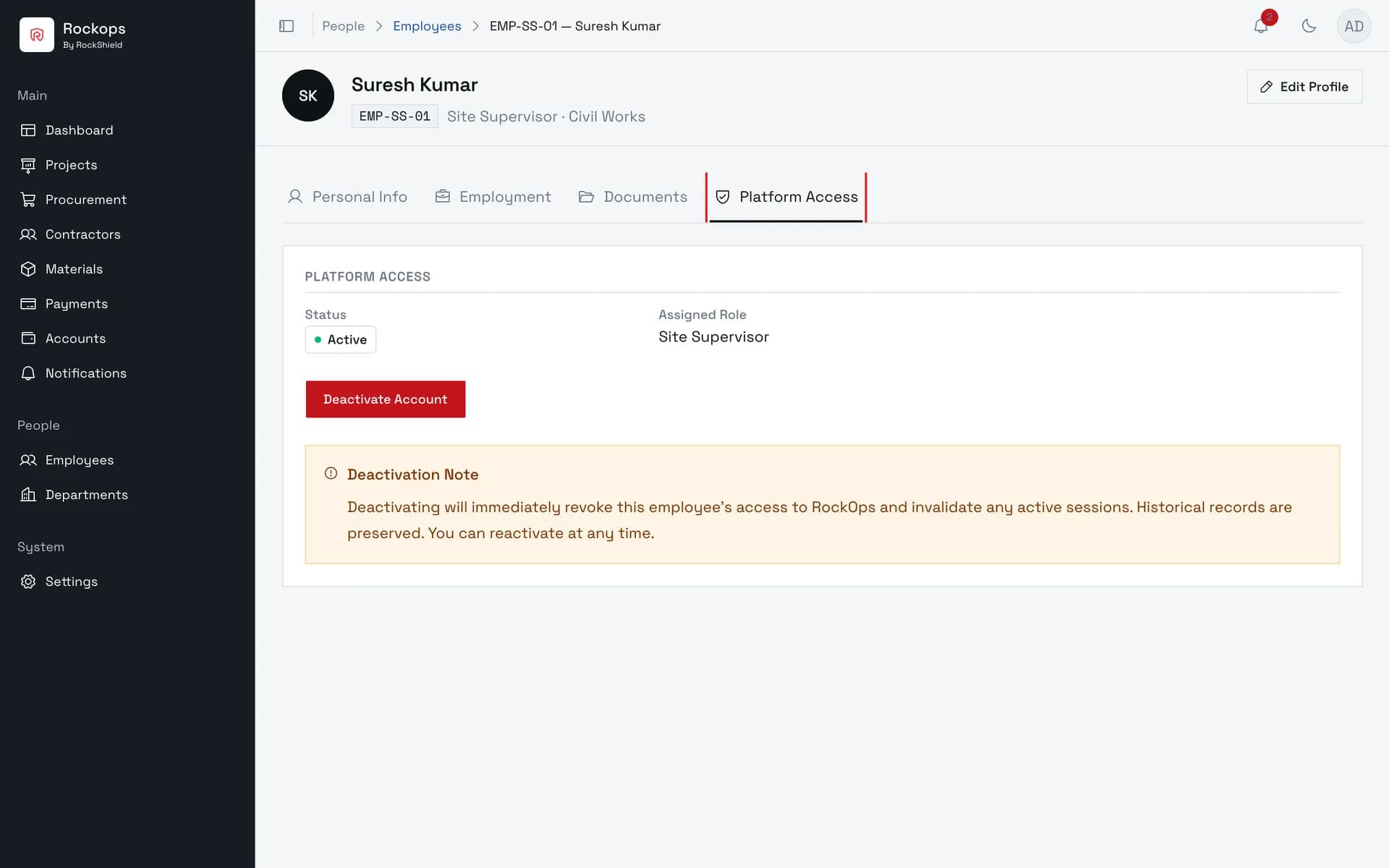Select the Platform Access tab
The width and height of the screenshot is (1389, 868).
click(x=786, y=197)
